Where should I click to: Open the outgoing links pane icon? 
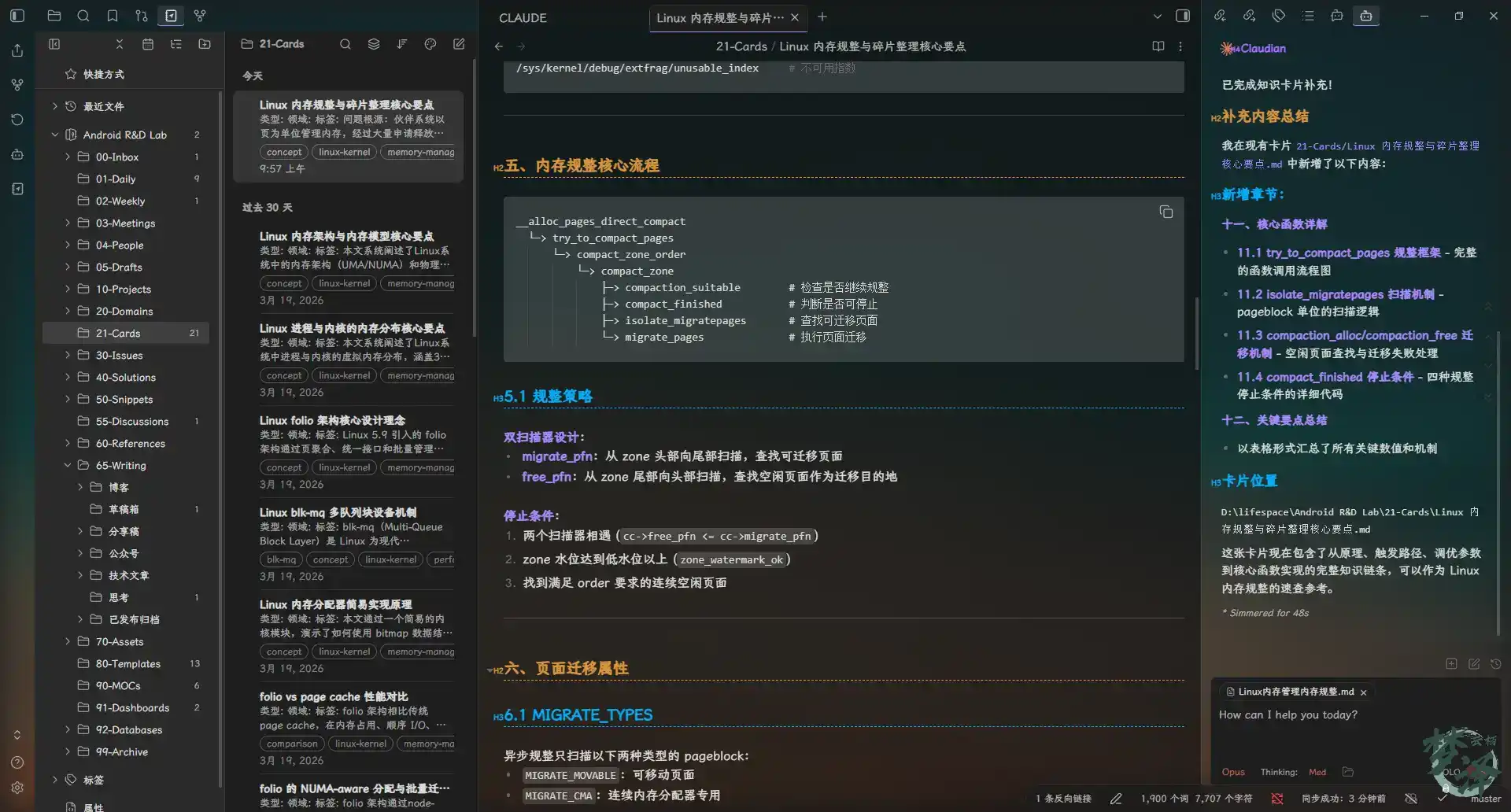pyautogui.click(x=1249, y=16)
